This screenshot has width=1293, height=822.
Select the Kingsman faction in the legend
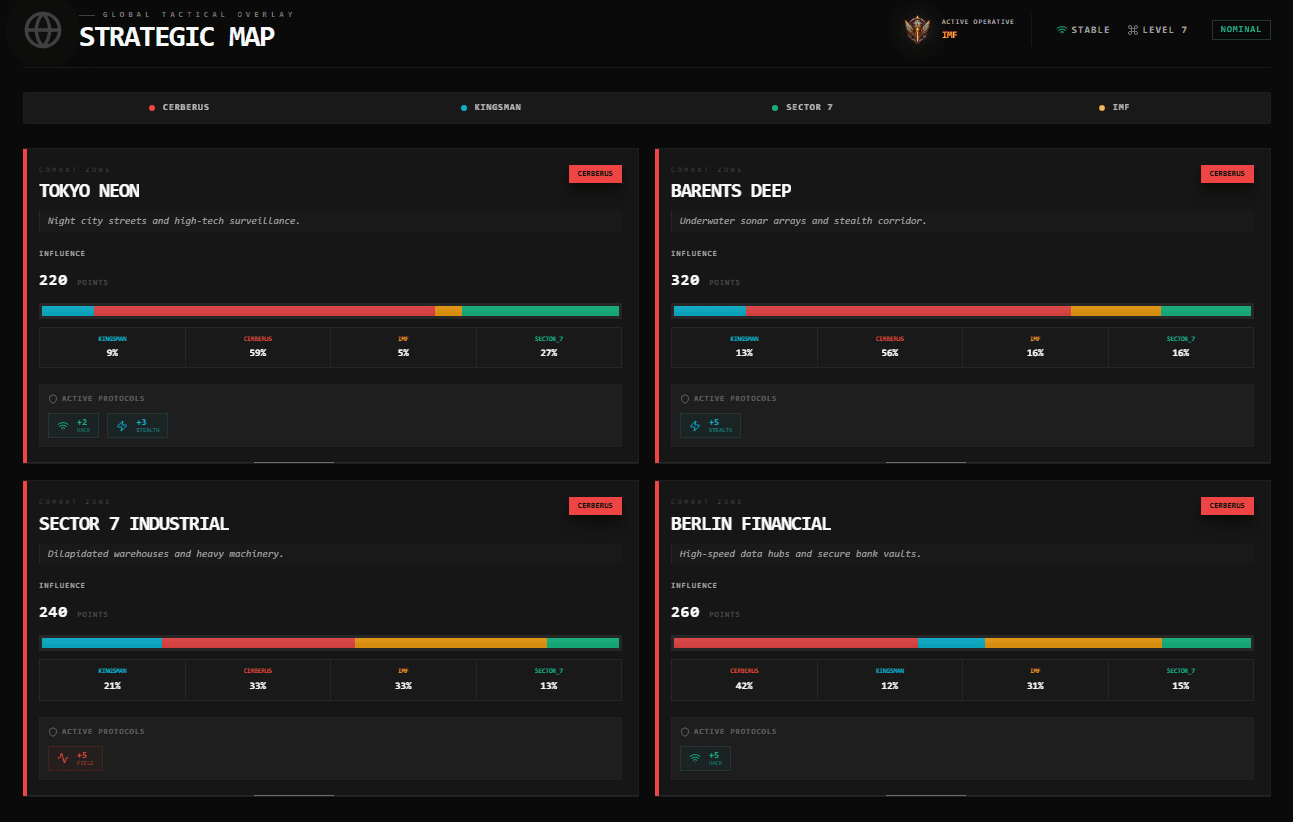(x=490, y=108)
